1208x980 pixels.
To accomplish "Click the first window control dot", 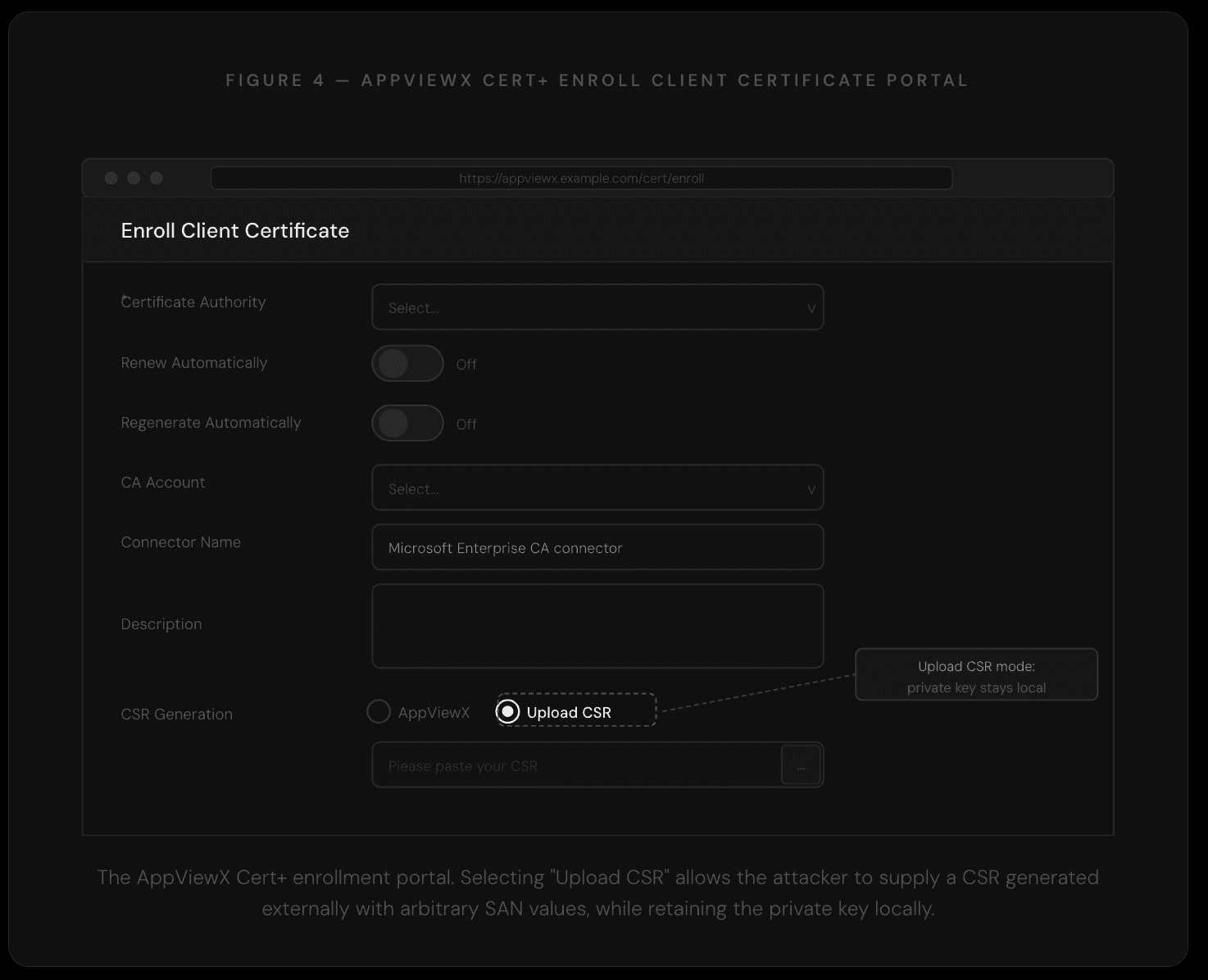I will (x=111, y=179).
